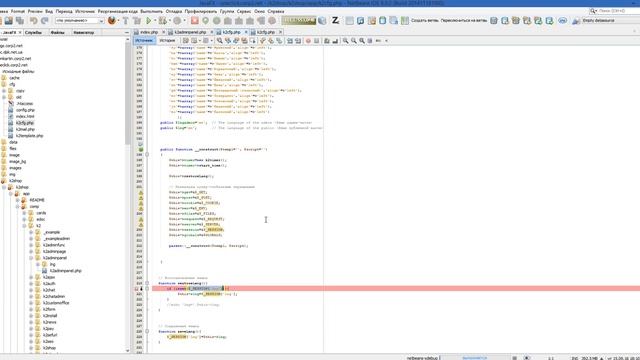Switch to index.php editor tab
Viewport: 640px width, 360px height.
tap(149, 32)
